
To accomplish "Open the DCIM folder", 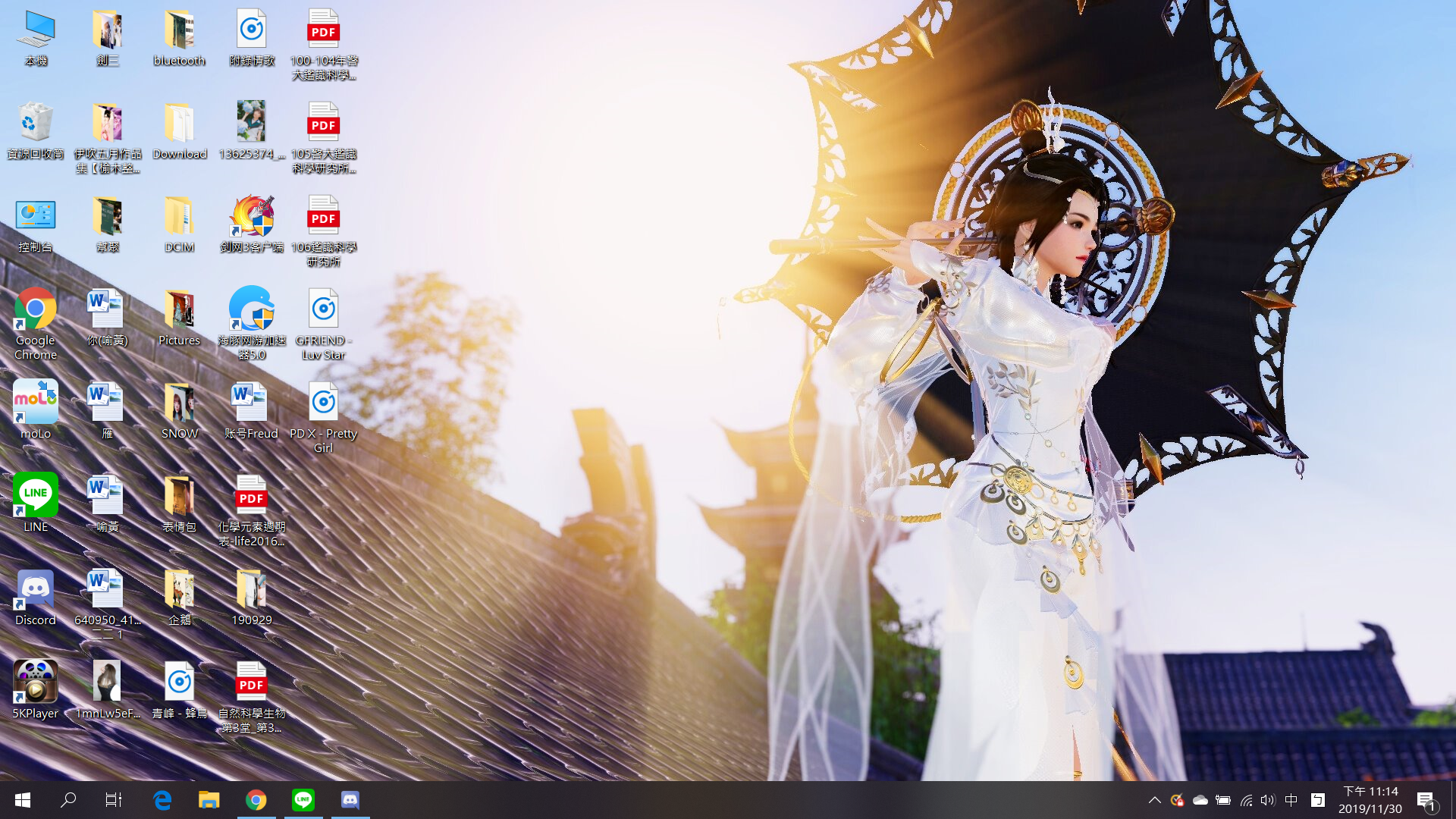I will (180, 224).
